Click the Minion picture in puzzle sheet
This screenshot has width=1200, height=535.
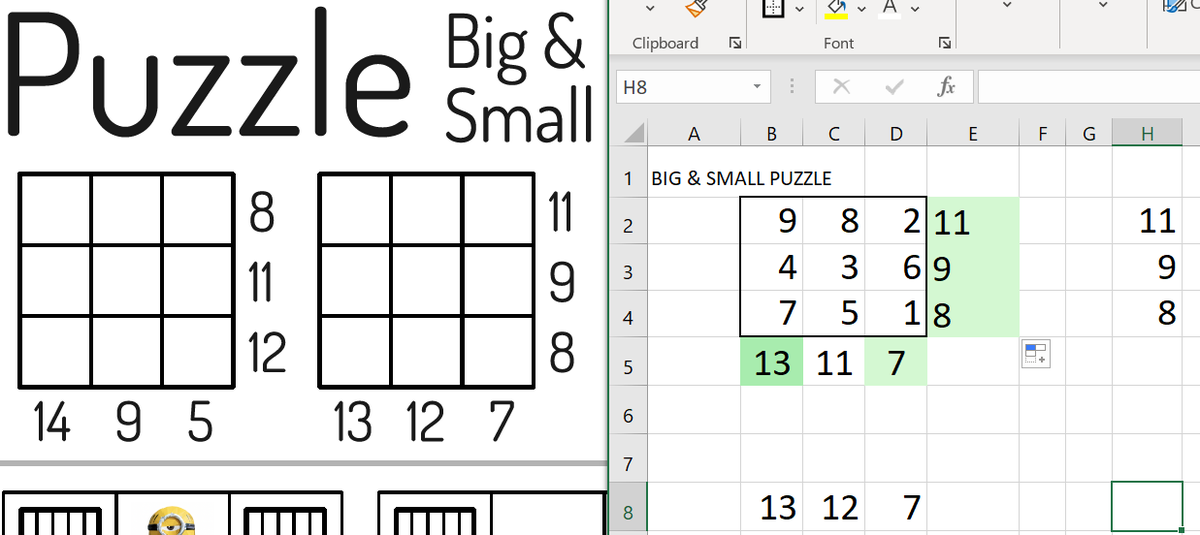pos(172,521)
